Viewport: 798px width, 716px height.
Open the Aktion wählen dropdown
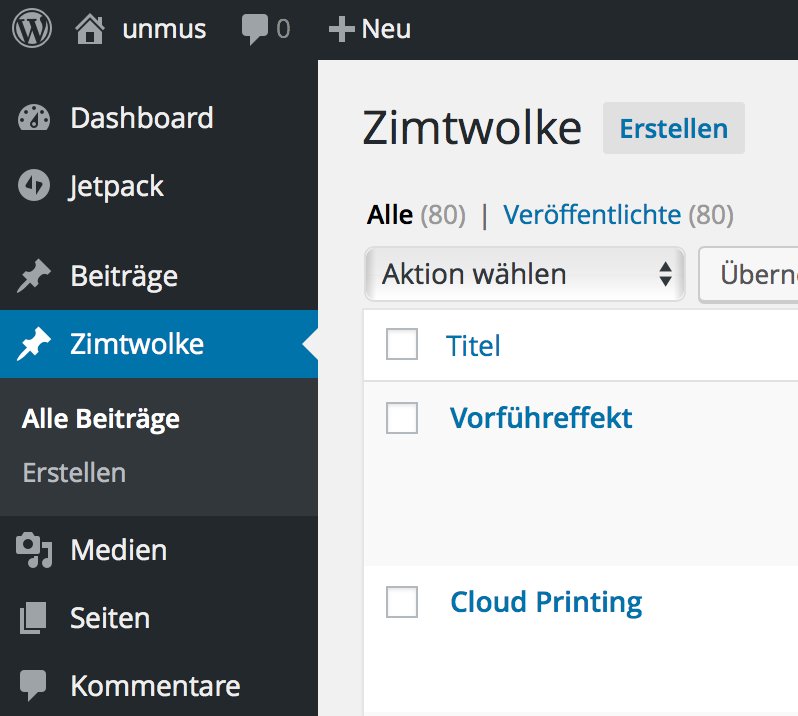[x=525, y=274]
